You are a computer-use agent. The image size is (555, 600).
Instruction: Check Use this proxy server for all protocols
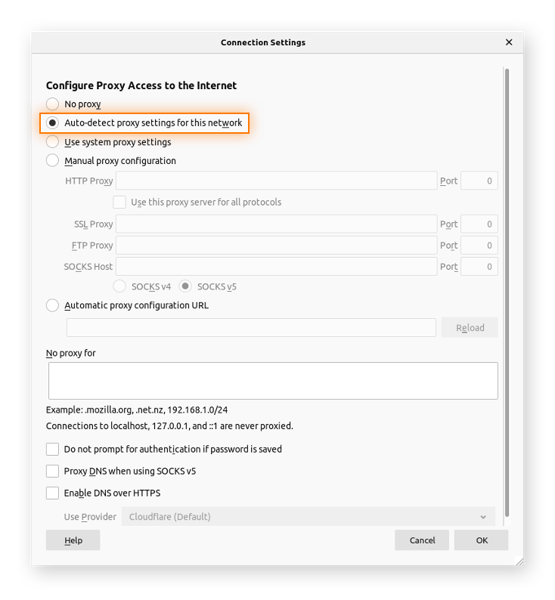[x=119, y=202]
